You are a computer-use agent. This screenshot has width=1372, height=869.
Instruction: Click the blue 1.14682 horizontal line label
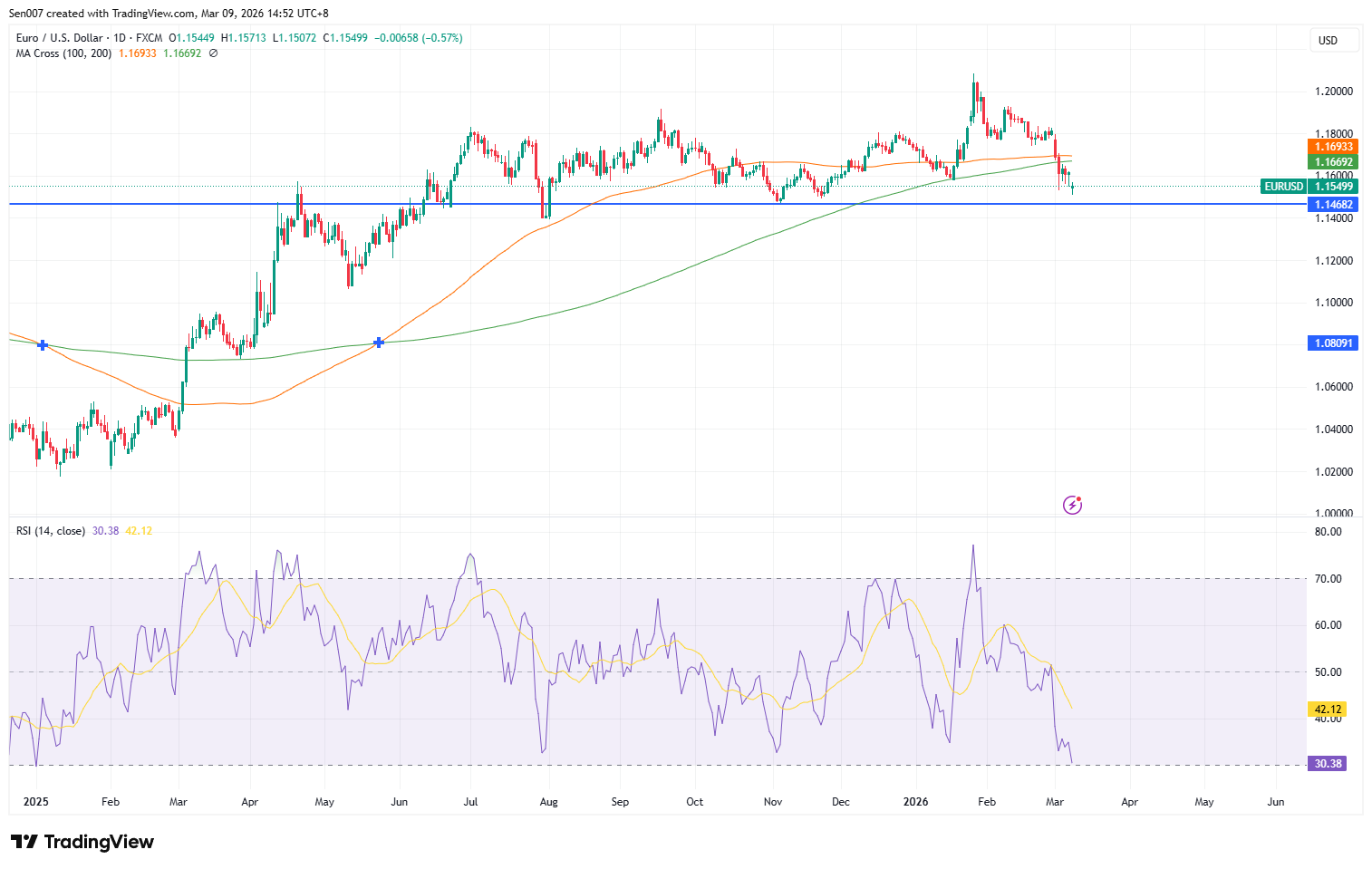[x=1333, y=205]
